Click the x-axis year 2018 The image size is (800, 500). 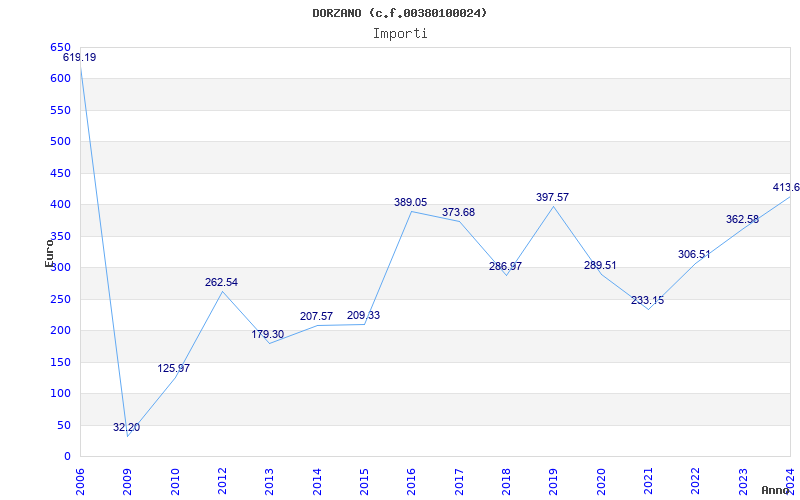point(506,482)
